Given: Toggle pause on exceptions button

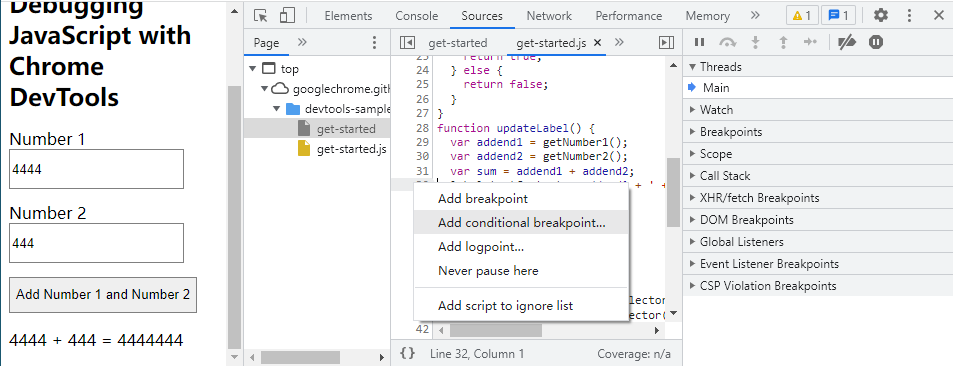Looking at the screenshot, I should click(x=876, y=43).
